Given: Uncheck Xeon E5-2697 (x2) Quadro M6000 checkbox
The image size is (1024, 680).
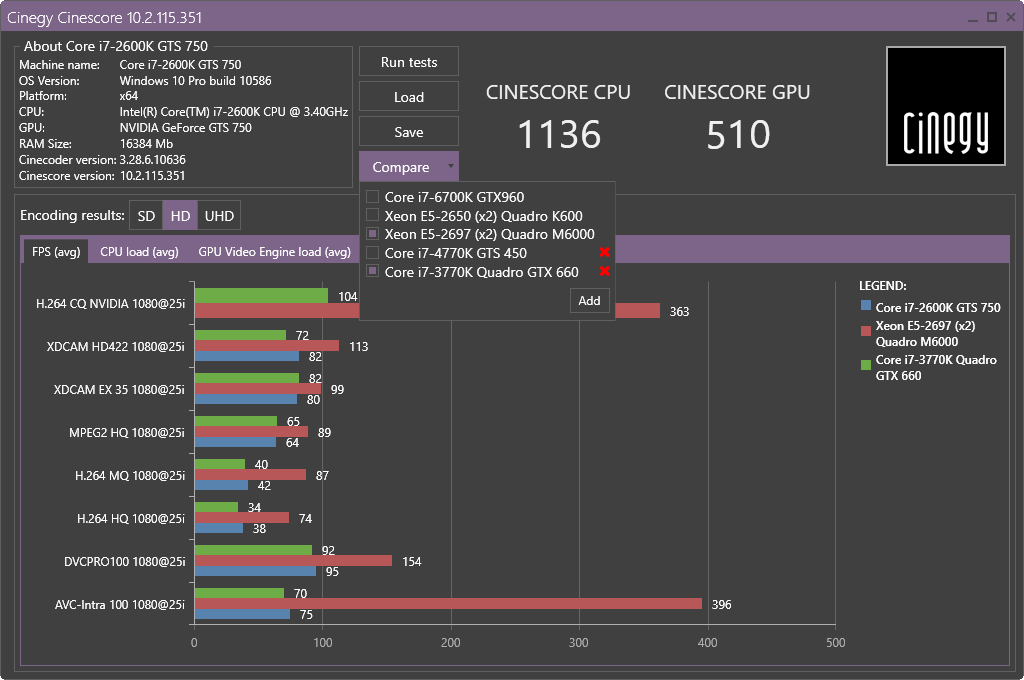Looking at the screenshot, I should (372, 234).
